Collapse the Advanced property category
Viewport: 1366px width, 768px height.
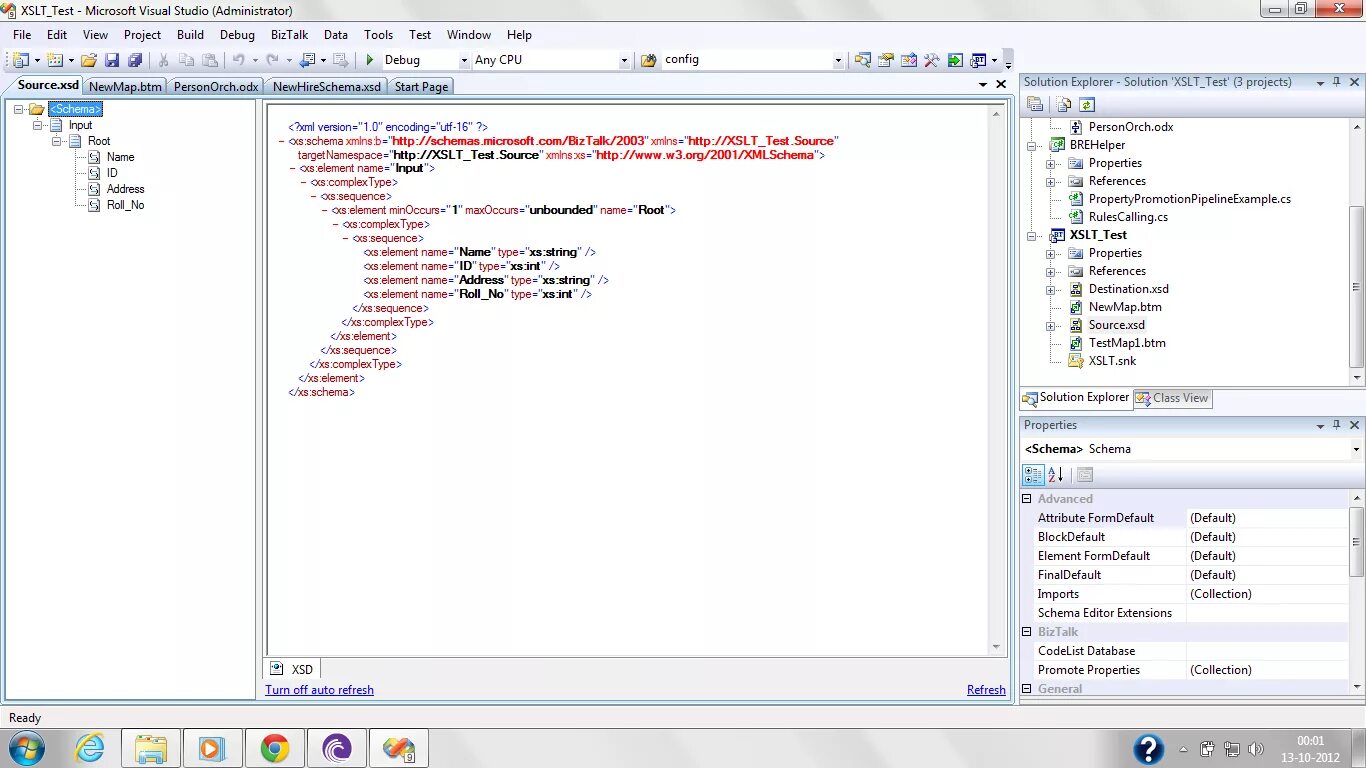tap(1027, 499)
